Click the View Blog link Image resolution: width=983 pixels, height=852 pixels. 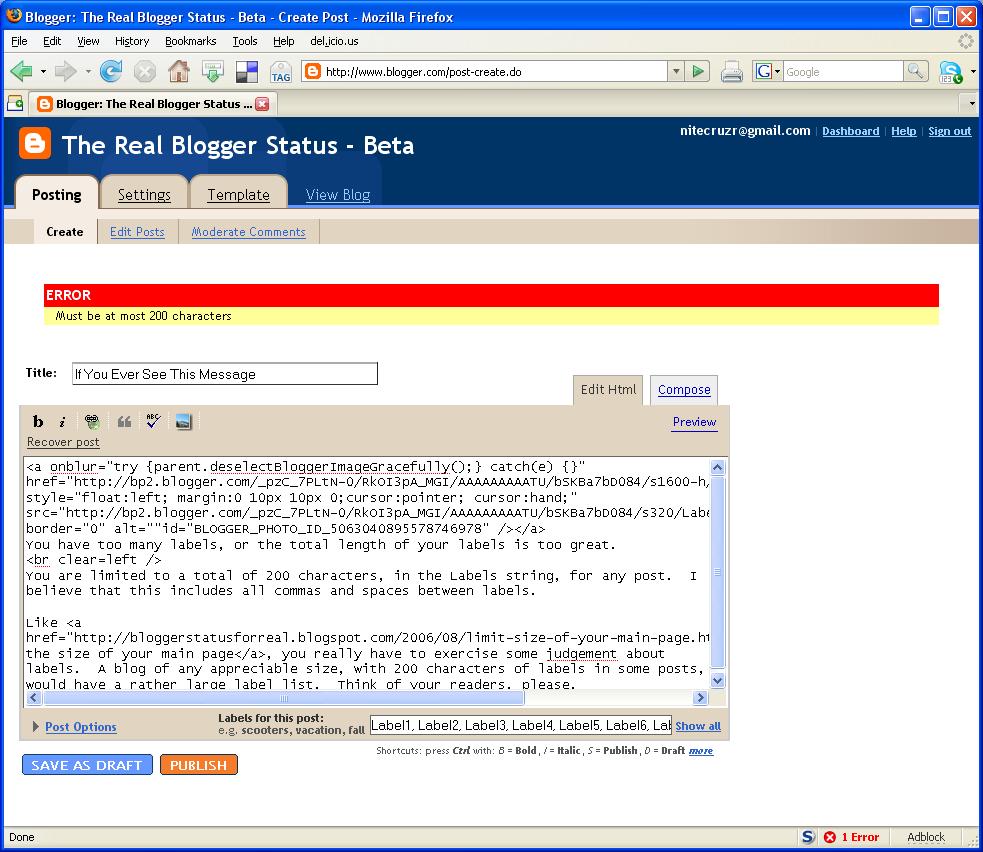point(338,194)
